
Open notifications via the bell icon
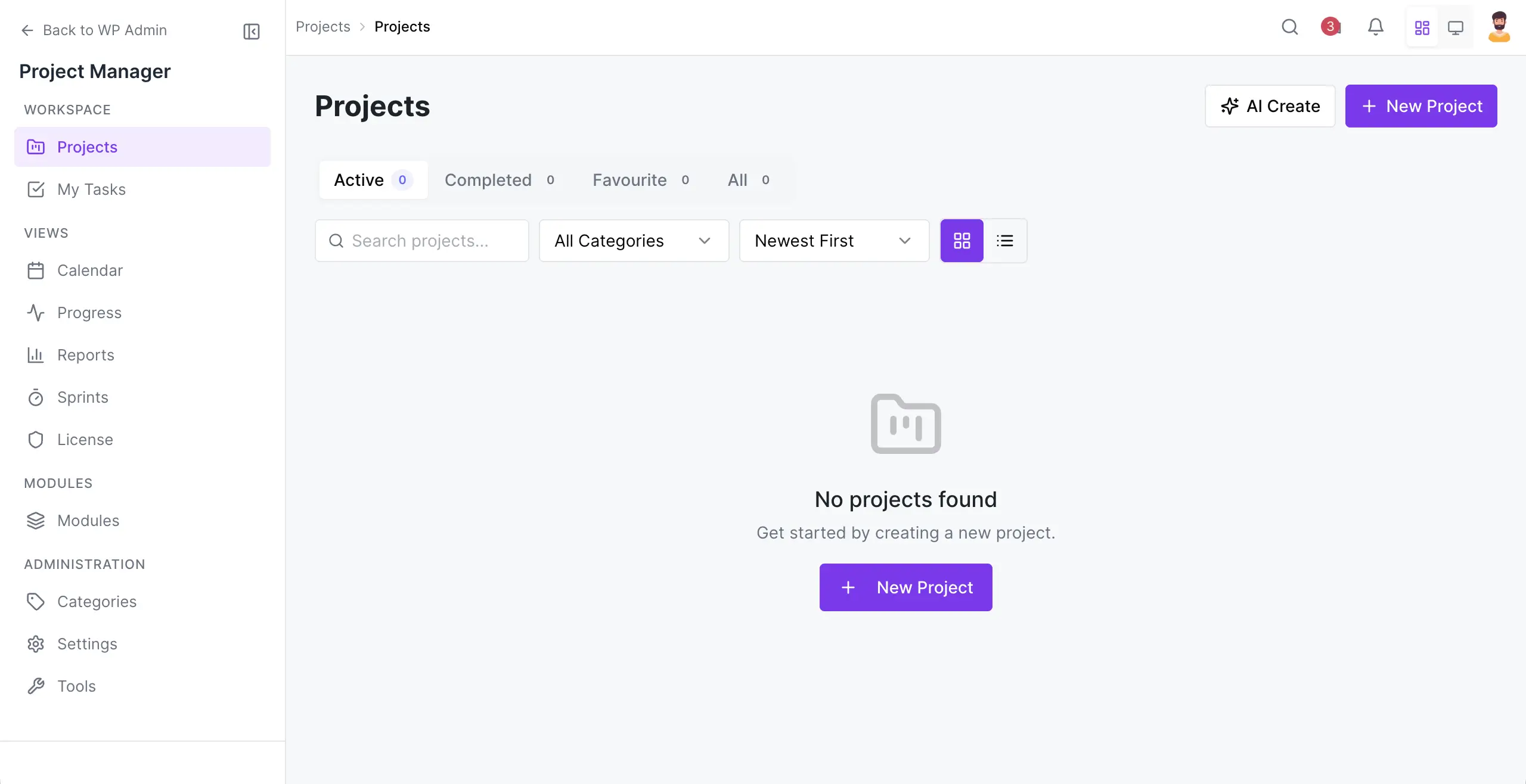[1375, 27]
